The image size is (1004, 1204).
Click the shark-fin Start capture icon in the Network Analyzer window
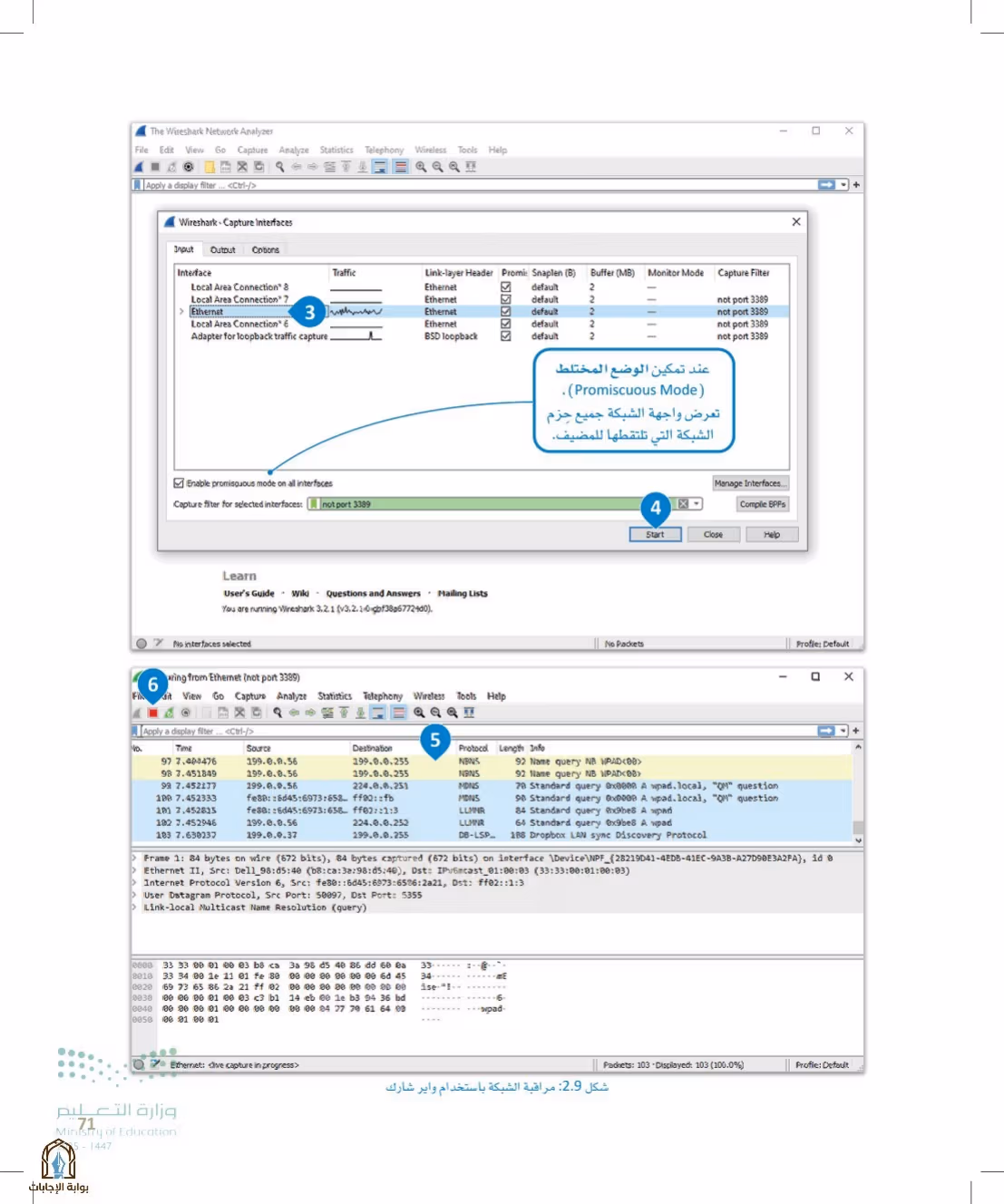pyautogui.click(x=139, y=167)
